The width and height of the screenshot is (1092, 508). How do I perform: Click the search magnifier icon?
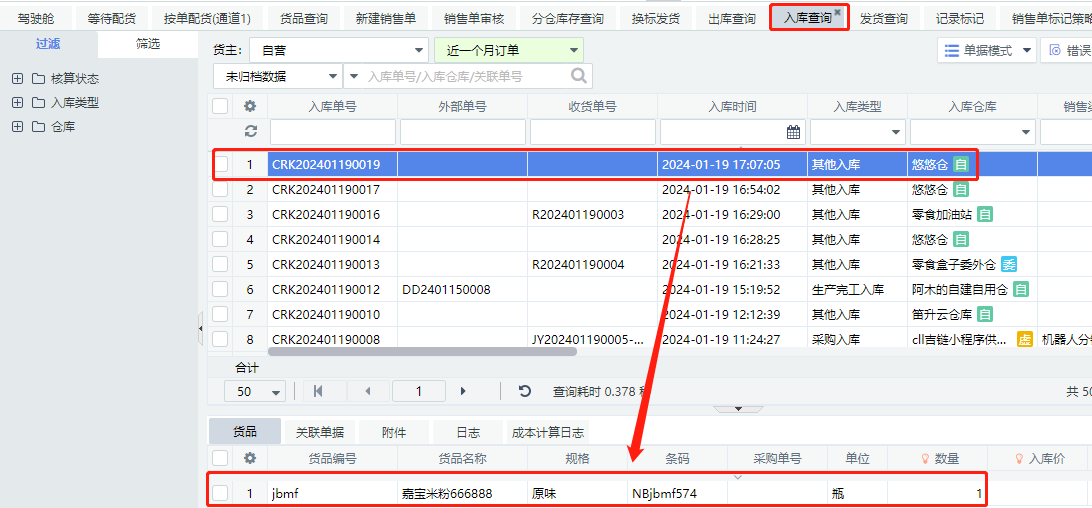pyautogui.click(x=579, y=76)
